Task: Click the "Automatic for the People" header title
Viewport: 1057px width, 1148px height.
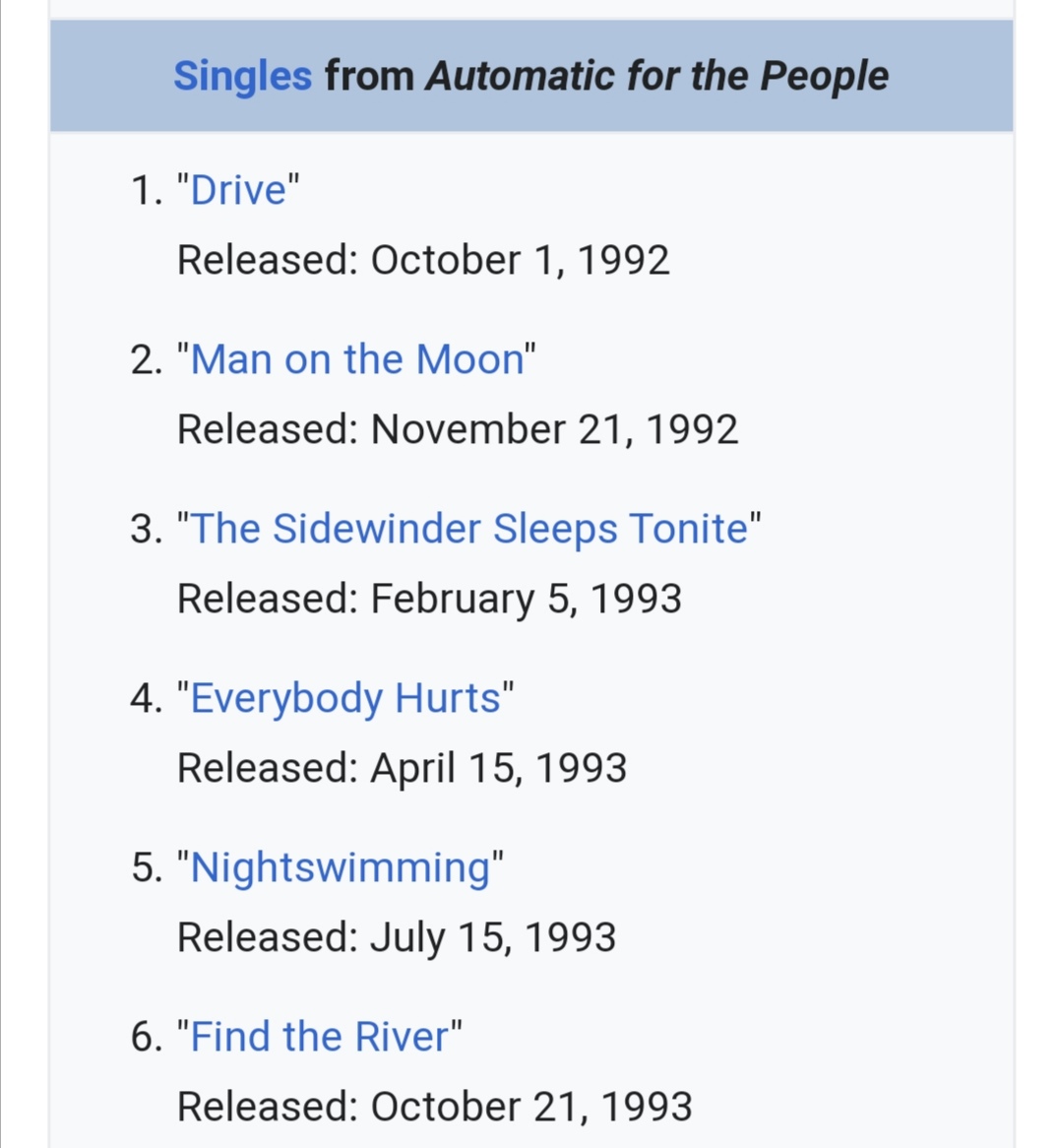Action: point(656,76)
